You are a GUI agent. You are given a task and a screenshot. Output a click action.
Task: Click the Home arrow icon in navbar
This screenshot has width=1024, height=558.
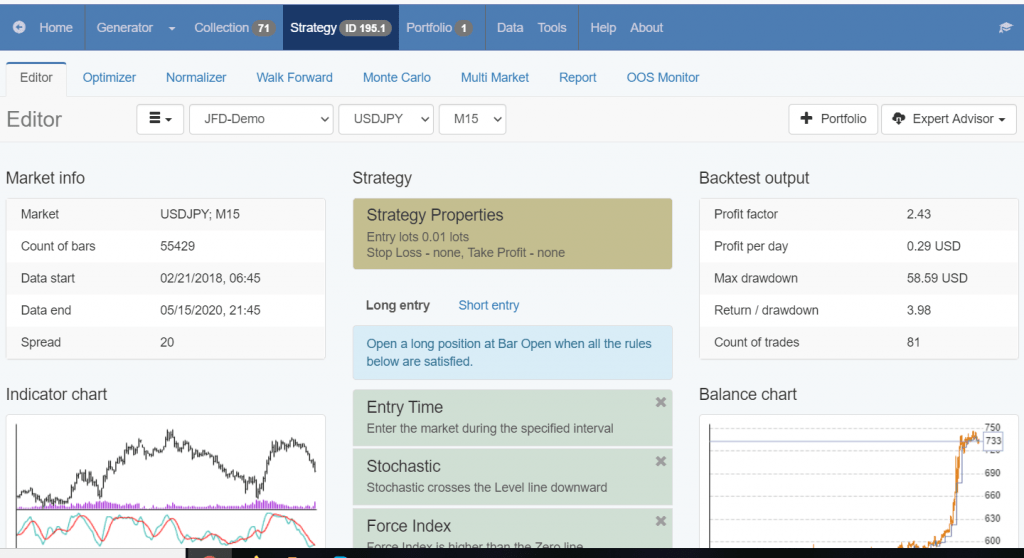click(19, 28)
